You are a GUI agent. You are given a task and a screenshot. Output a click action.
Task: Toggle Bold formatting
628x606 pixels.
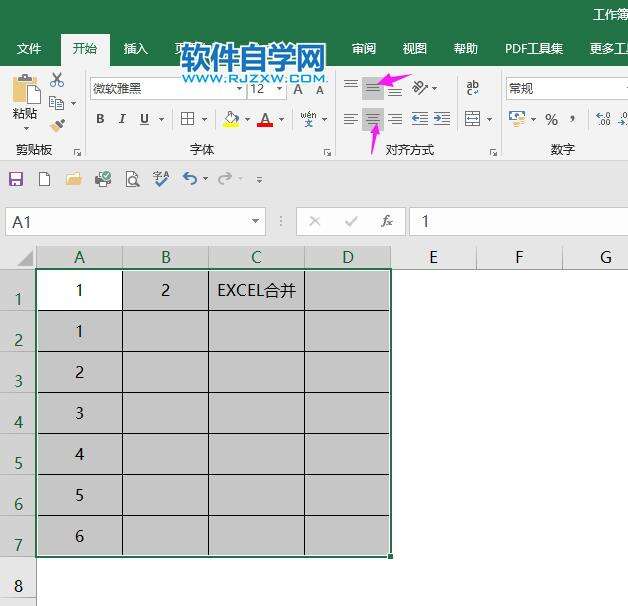[x=100, y=119]
